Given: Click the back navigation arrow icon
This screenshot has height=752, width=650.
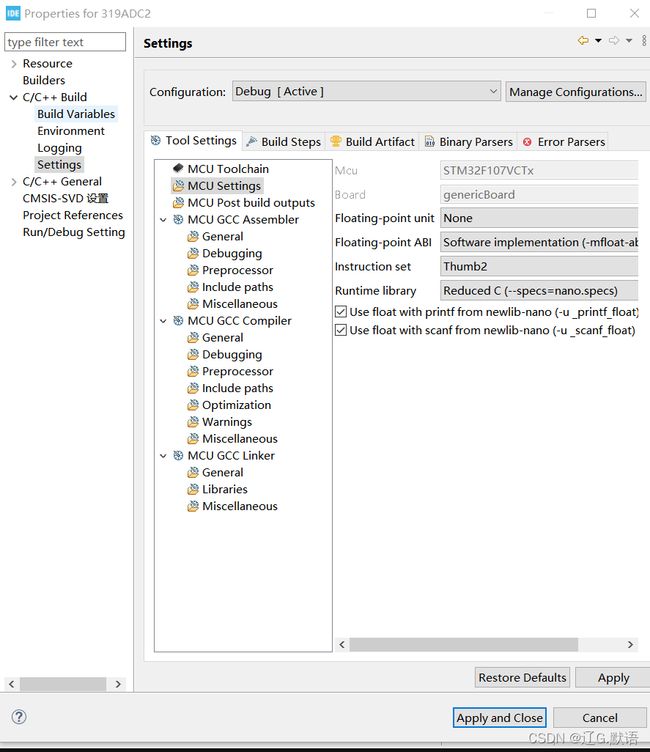Looking at the screenshot, I should 583,40.
